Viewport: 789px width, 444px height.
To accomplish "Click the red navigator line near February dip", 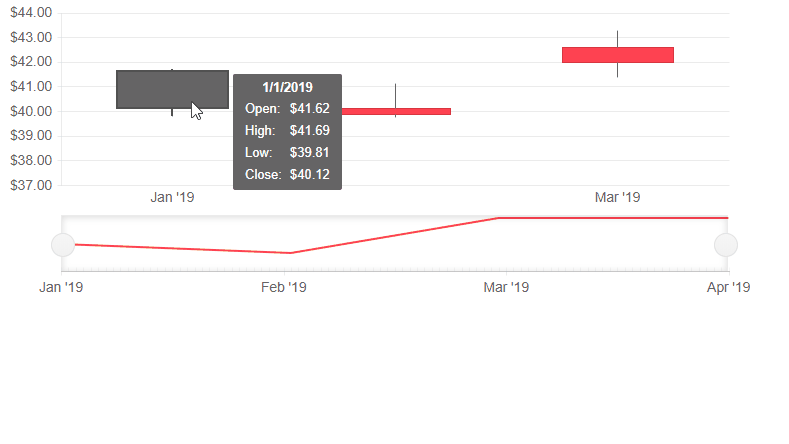I will pos(291,253).
